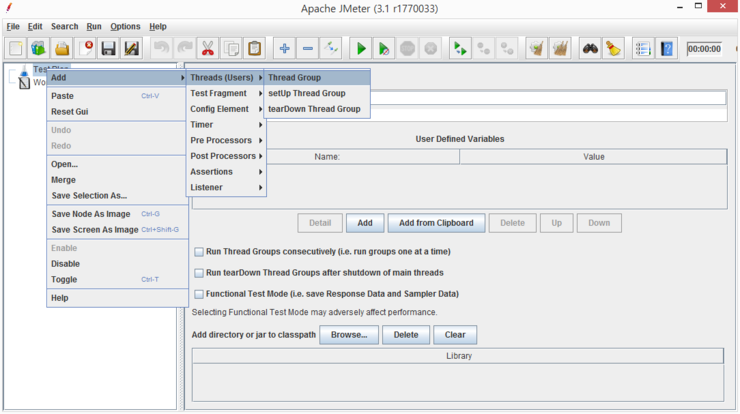Click the classpath Clear button
This screenshot has width=740, height=414.
455,335
